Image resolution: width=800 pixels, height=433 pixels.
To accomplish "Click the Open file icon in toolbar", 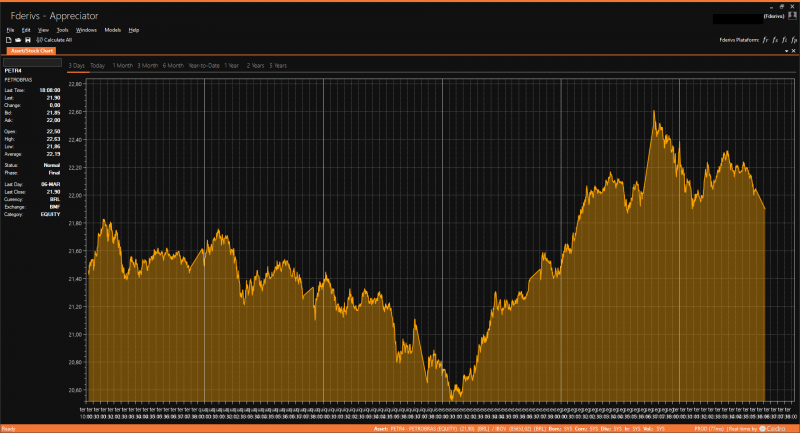I will click(x=17, y=40).
